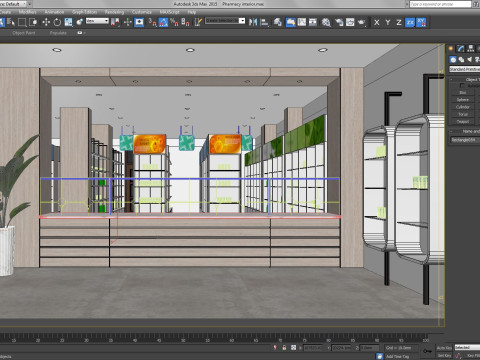
Task: Restrict to X axis constraint
Action: (377, 22)
